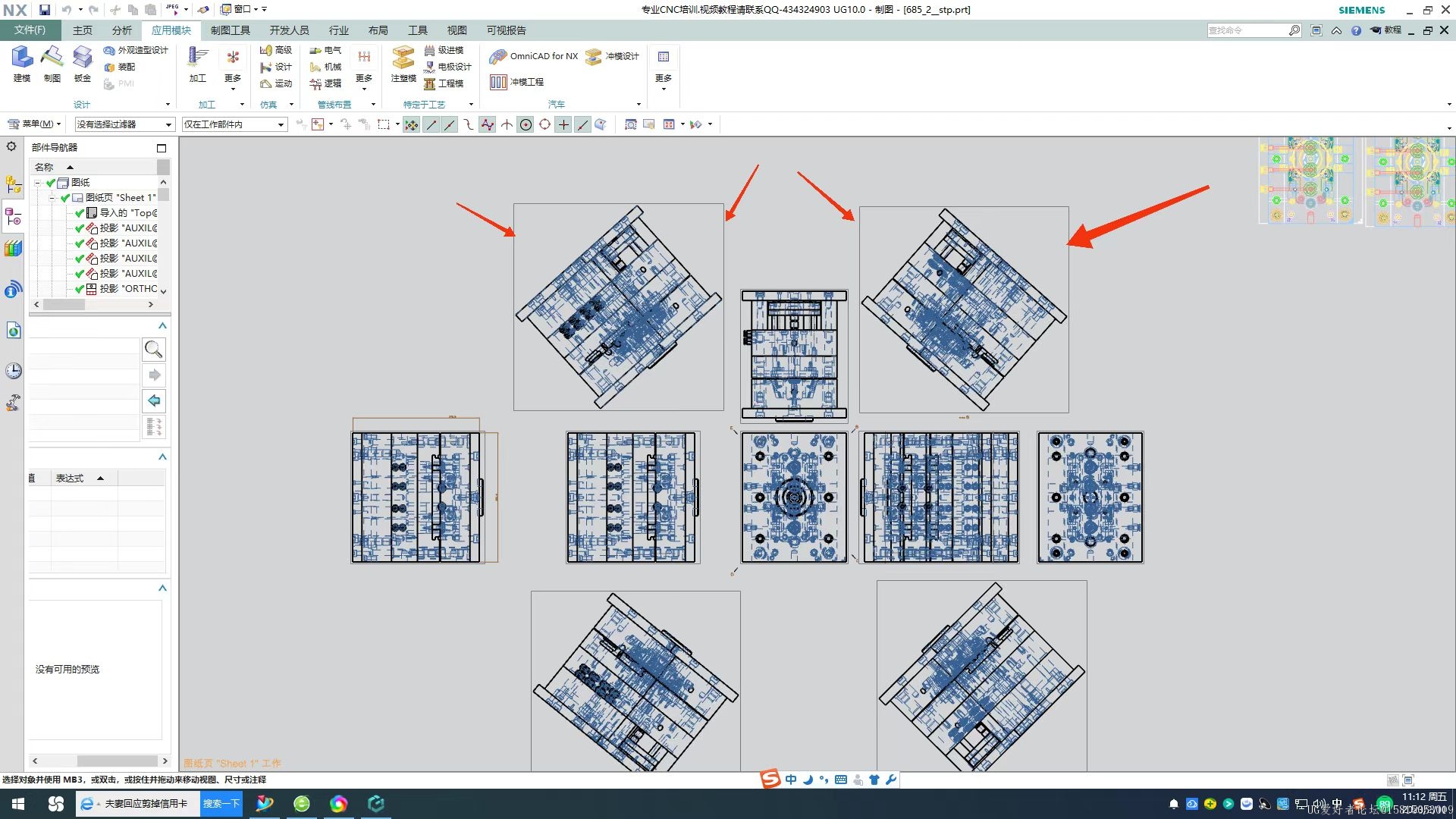Open 级进模 progressive die wizard
The height and width of the screenshot is (819, 1456).
pyautogui.click(x=444, y=50)
